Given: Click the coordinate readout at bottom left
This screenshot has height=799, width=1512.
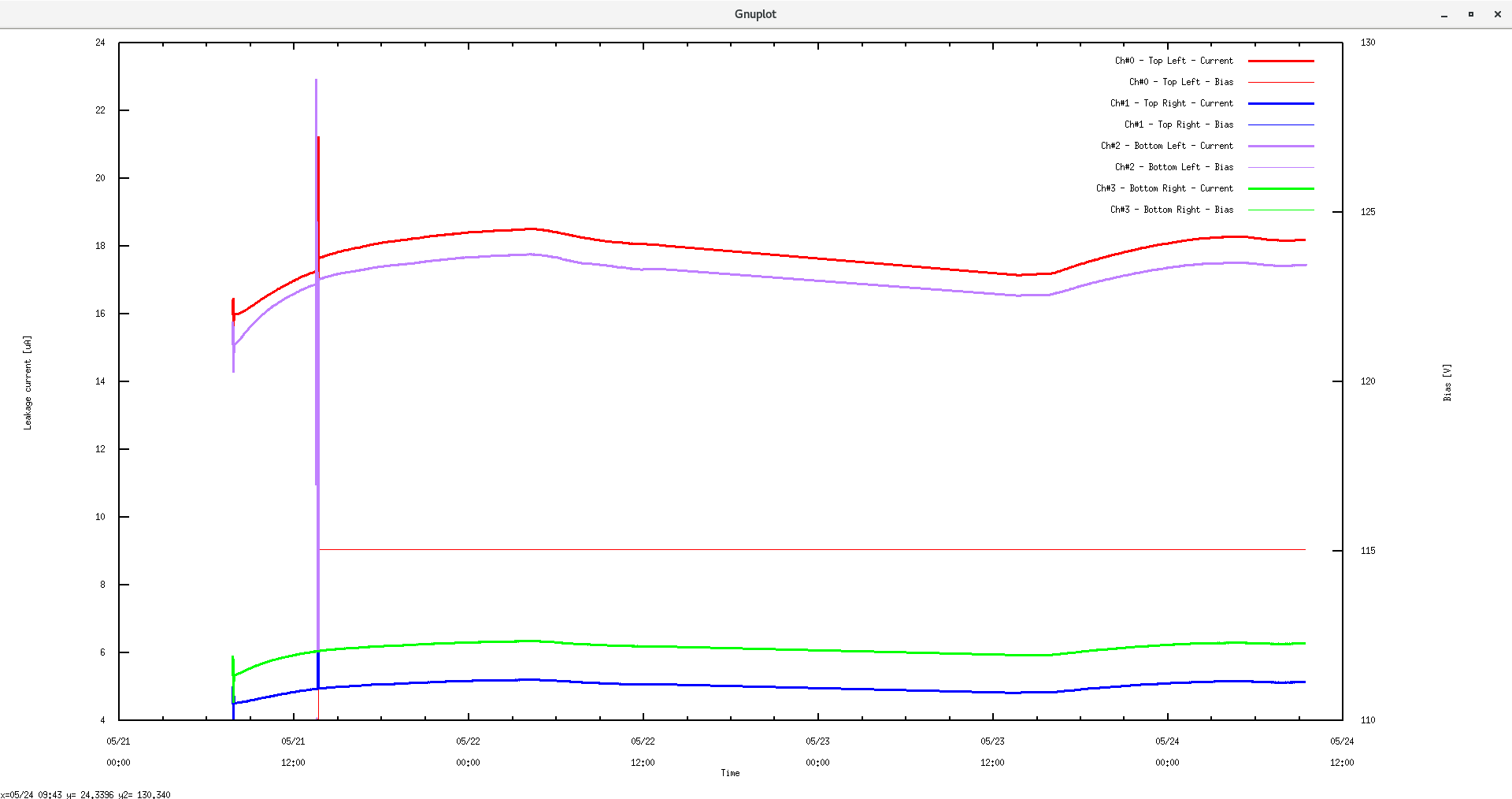Looking at the screenshot, I should pyautogui.click(x=87, y=795).
